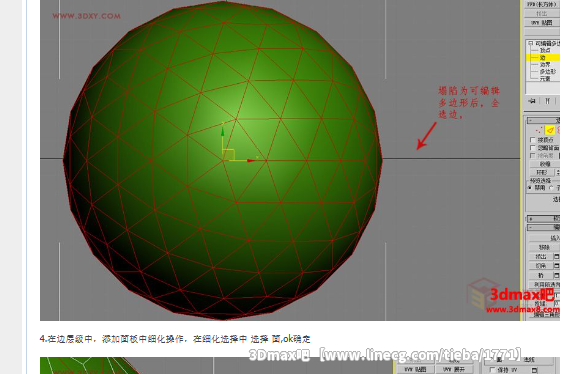Click the FFD (长方体) modifier button

542,4
